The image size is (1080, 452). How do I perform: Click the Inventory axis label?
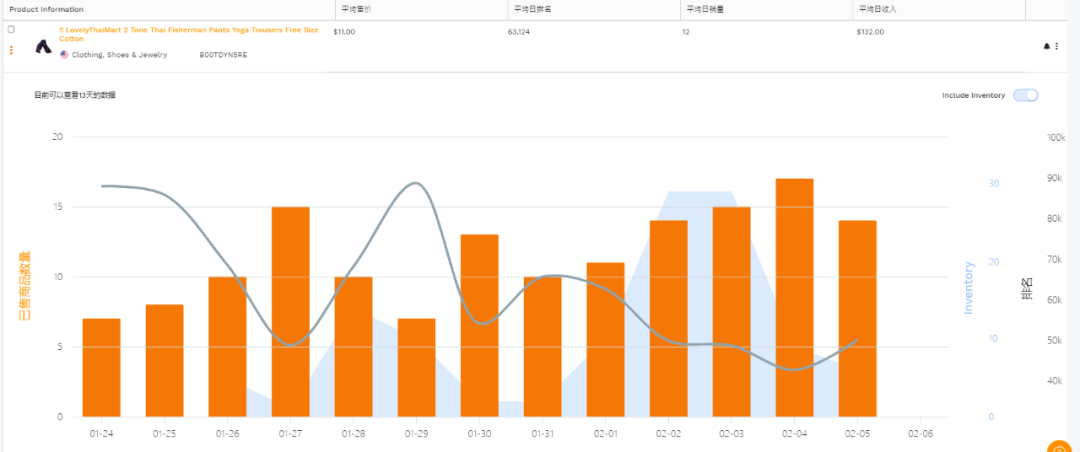tap(969, 287)
